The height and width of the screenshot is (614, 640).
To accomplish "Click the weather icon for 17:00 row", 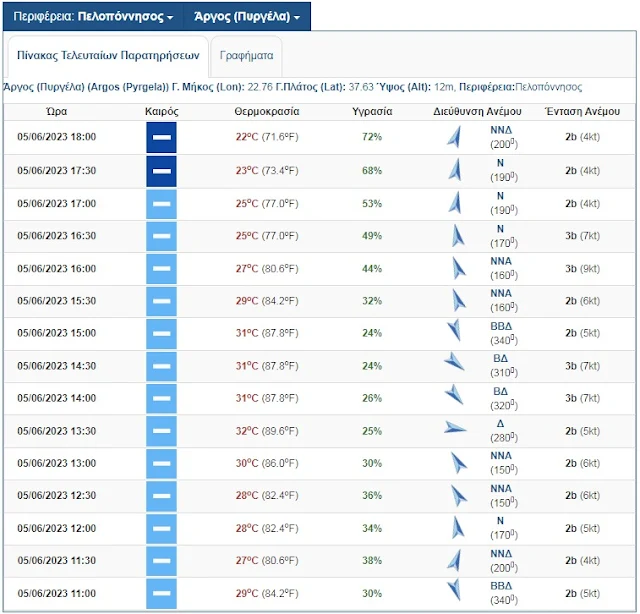I will click(x=162, y=204).
